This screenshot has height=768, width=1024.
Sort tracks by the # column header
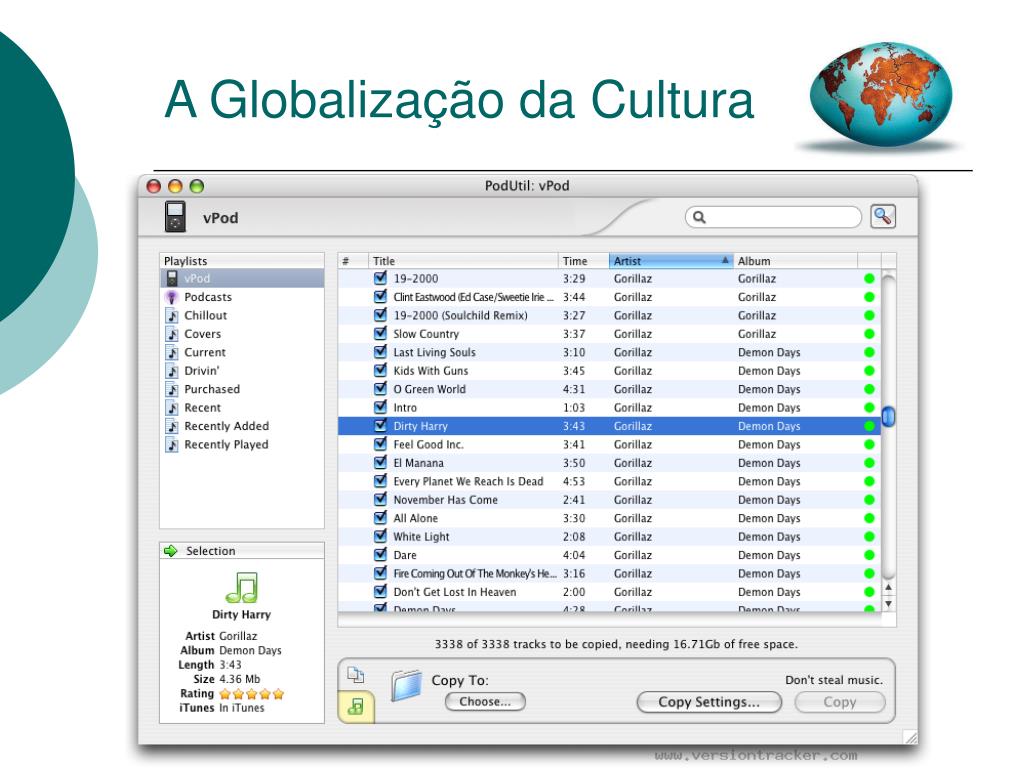[x=353, y=261]
